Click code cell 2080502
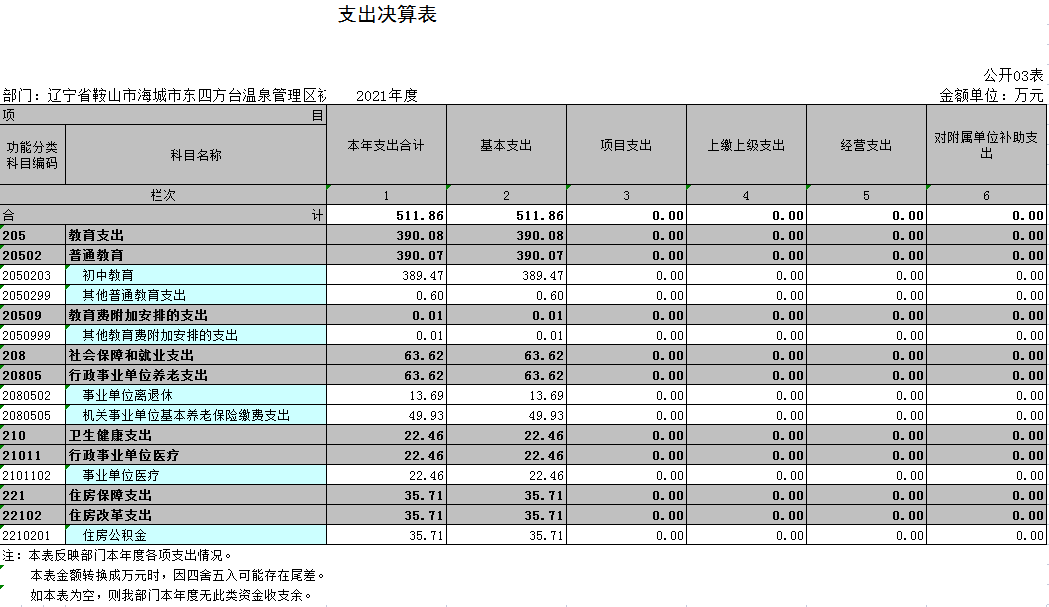The image size is (1049, 607). coord(32,396)
